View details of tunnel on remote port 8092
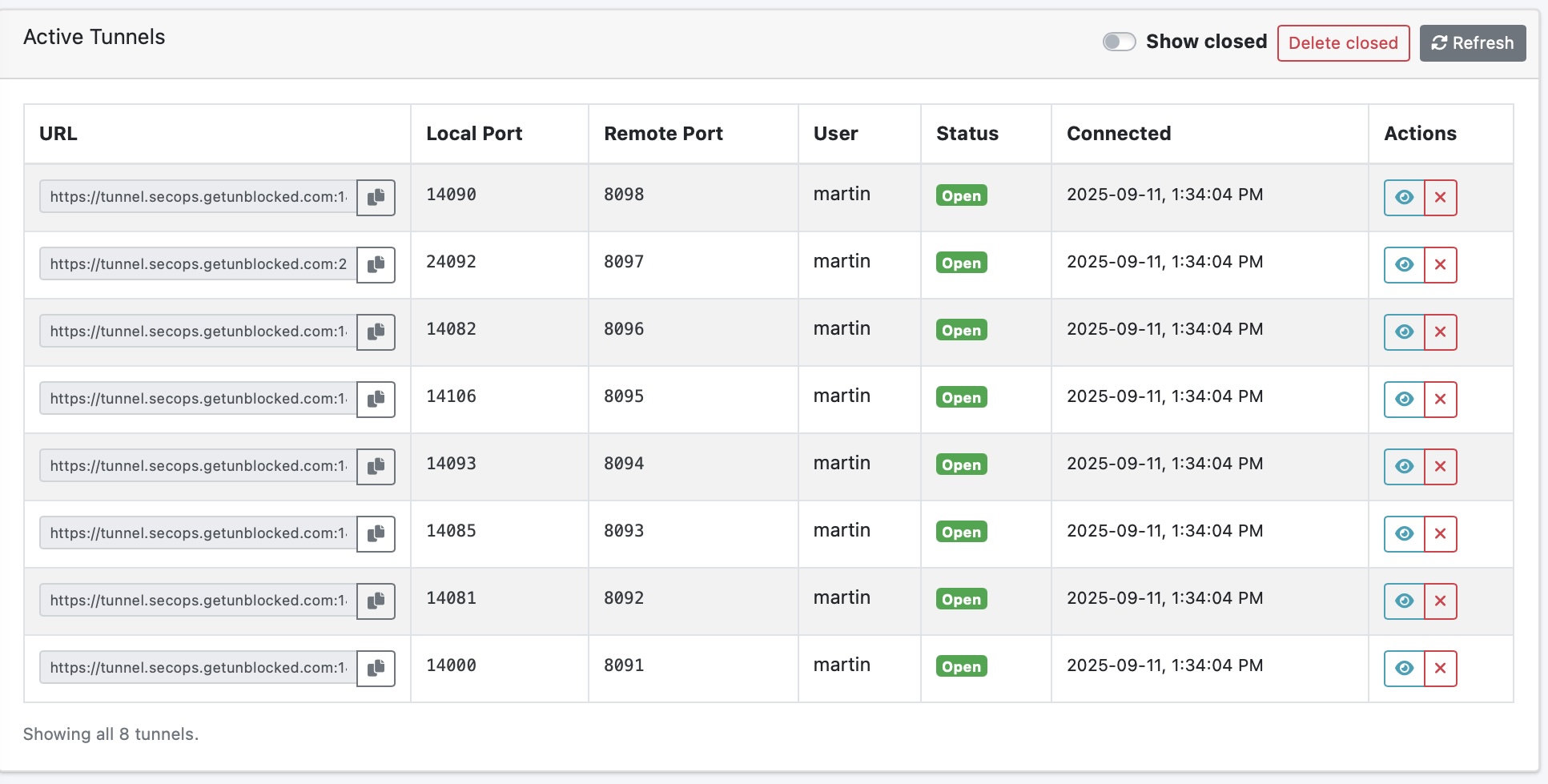 [x=1404, y=601]
